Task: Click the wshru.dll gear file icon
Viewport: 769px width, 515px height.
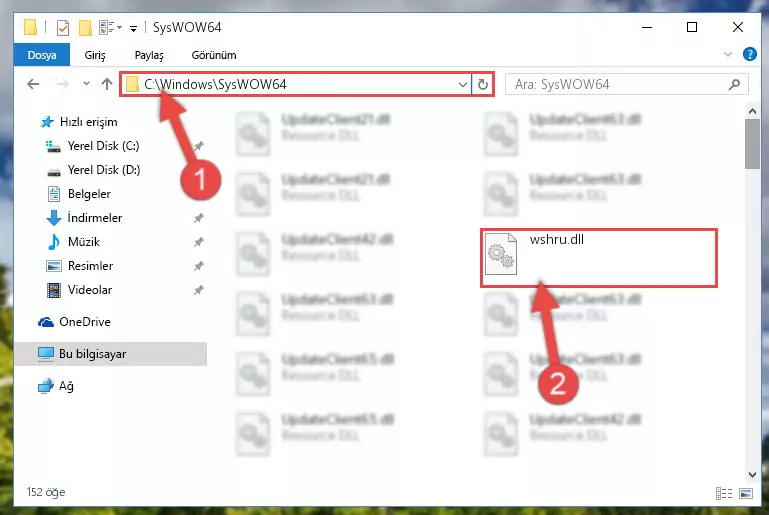Action: [501, 254]
